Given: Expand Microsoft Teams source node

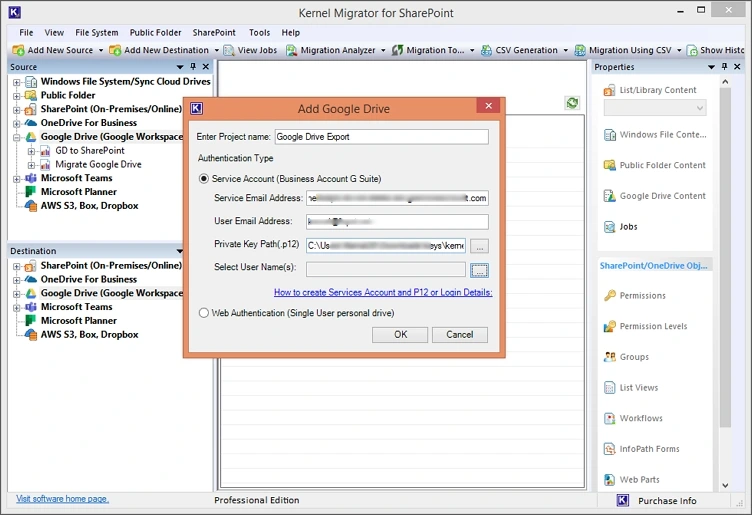Looking at the screenshot, I should [17, 179].
